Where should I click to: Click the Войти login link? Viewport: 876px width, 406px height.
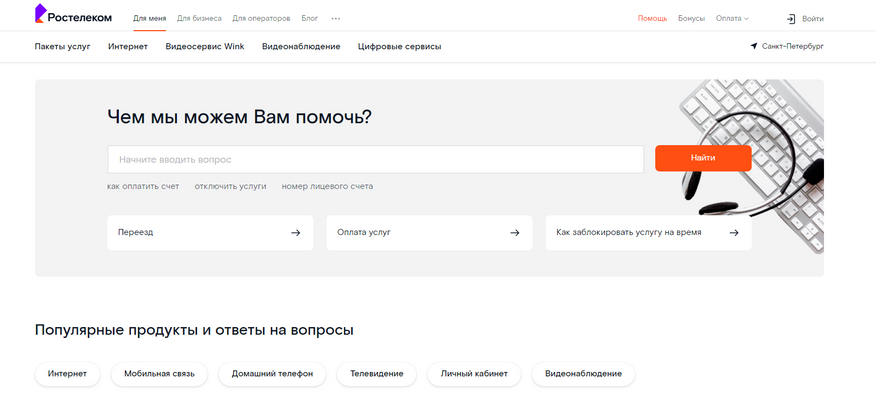click(x=813, y=19)
